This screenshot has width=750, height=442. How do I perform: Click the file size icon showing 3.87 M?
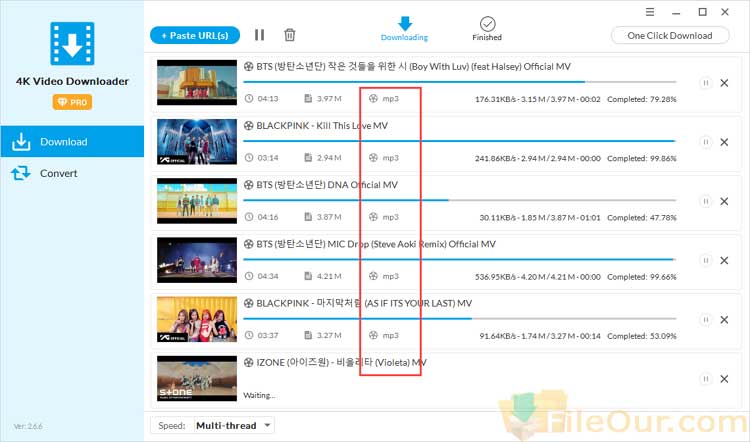(308, 217)
